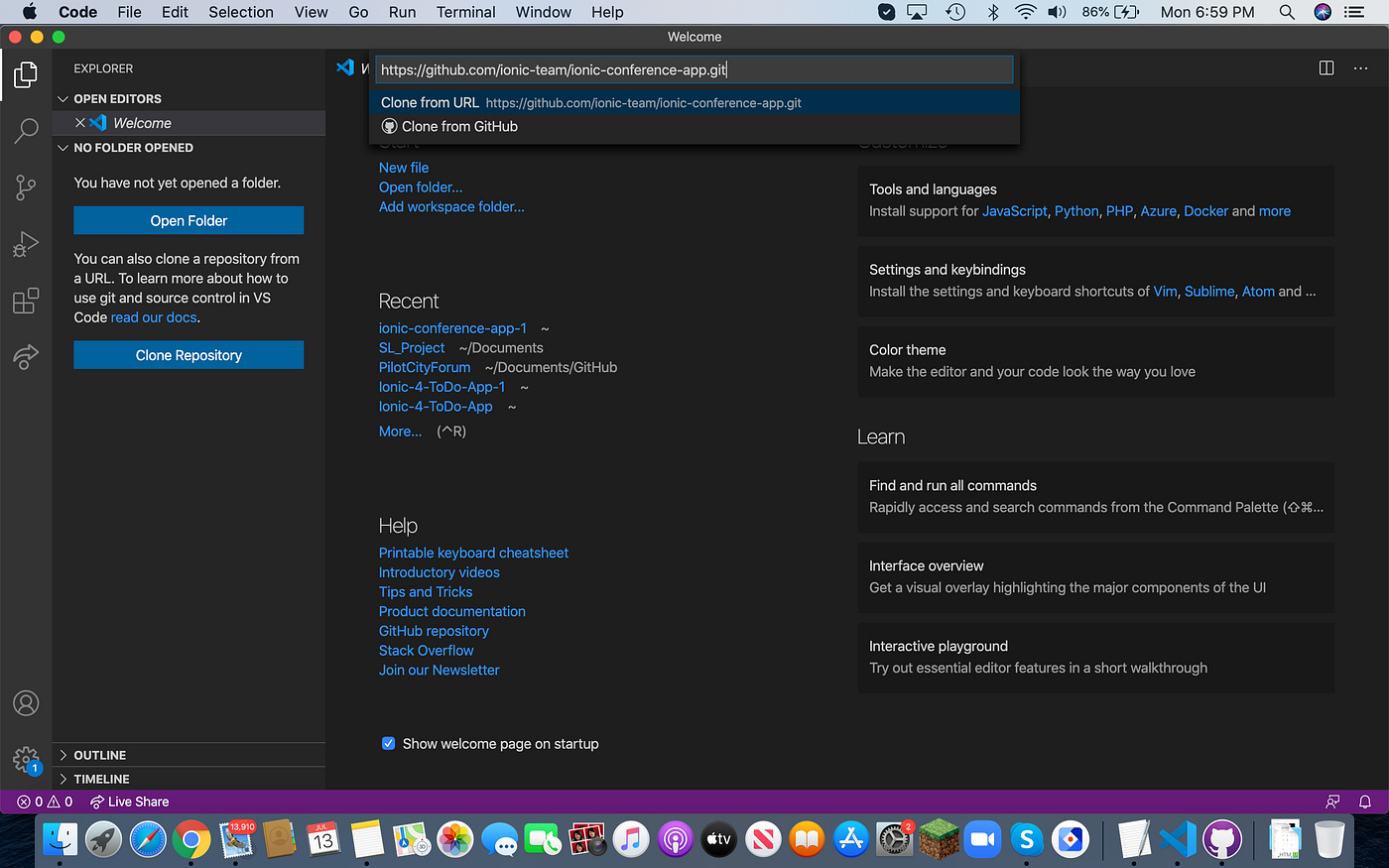Image resolution: width=1389 pixels, height=868 pixels.
Task: Open notifications bell in status bar
Action: (1365, 802)
